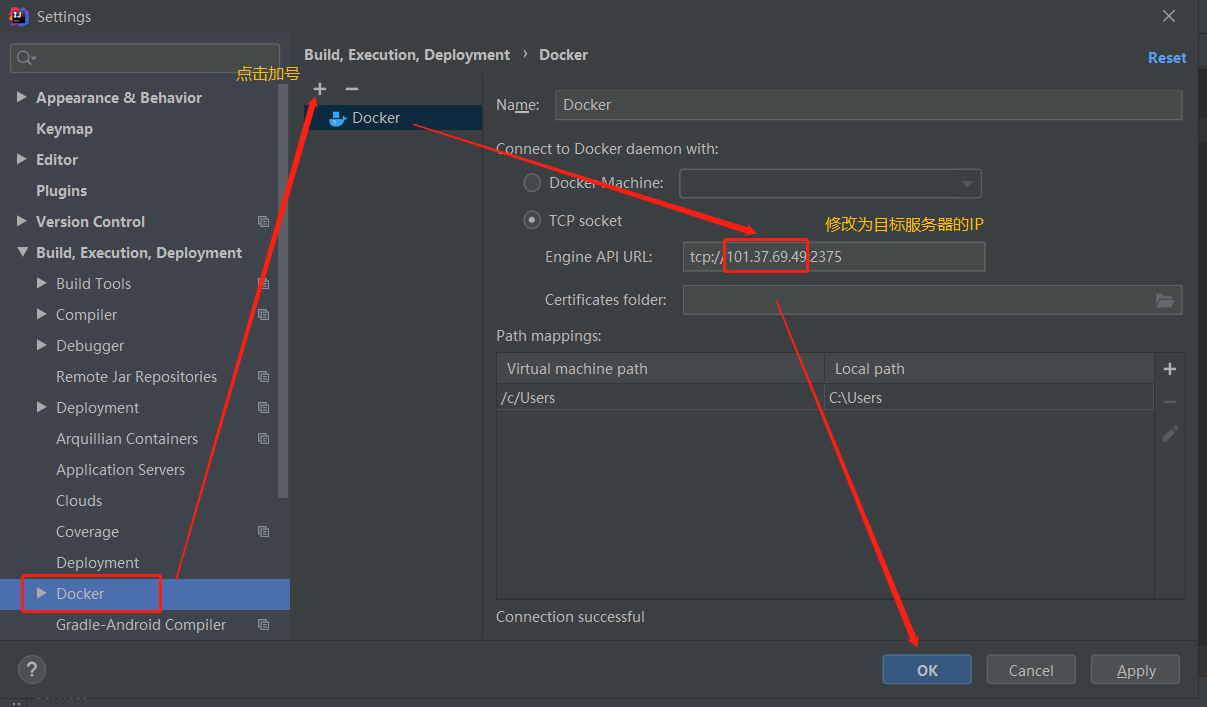Select Docker entry in configurations list
Screen dimensions: 1207x707
[x=393, y=118]
